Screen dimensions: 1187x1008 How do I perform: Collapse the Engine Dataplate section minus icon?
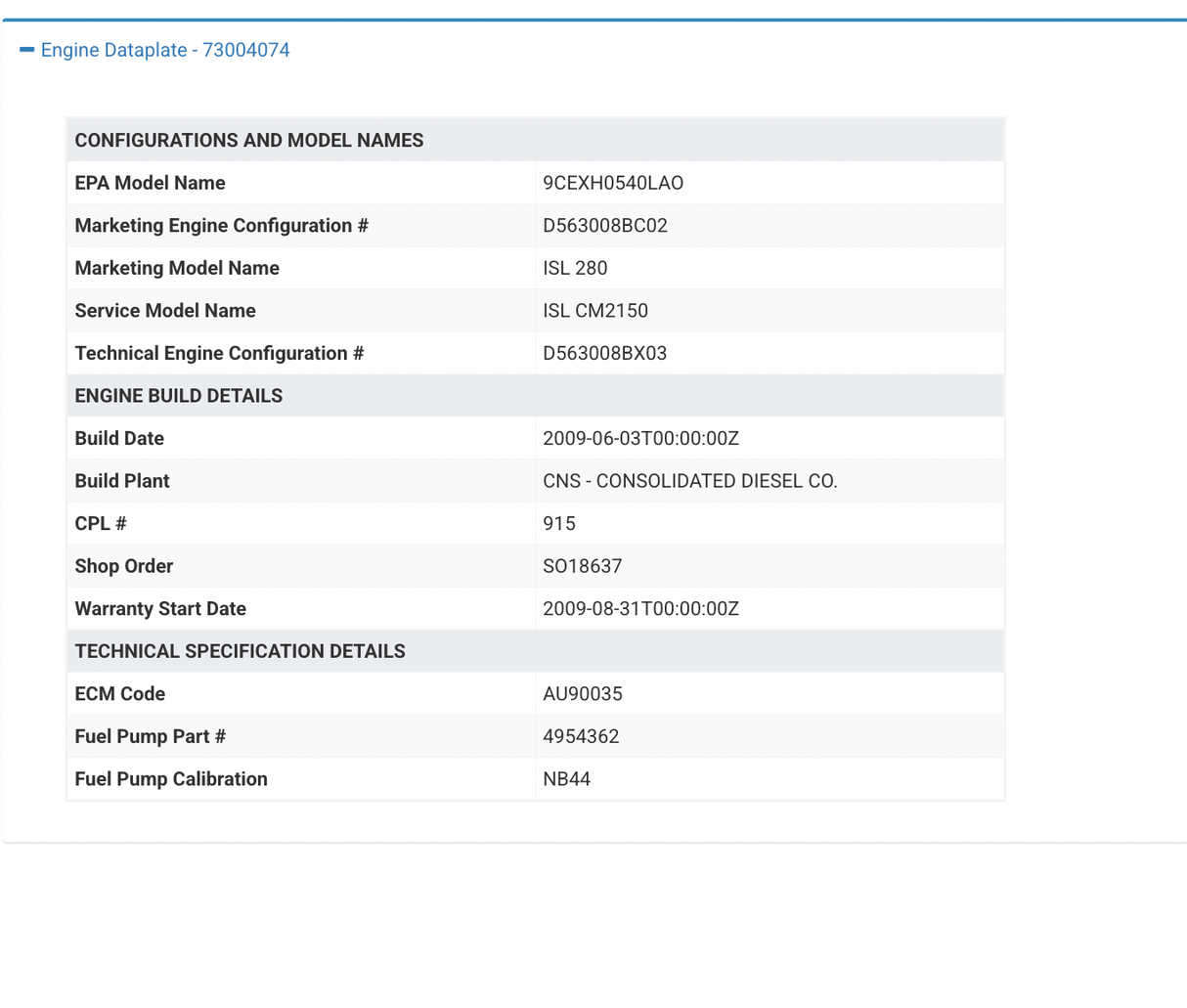(x=26, y=50)
